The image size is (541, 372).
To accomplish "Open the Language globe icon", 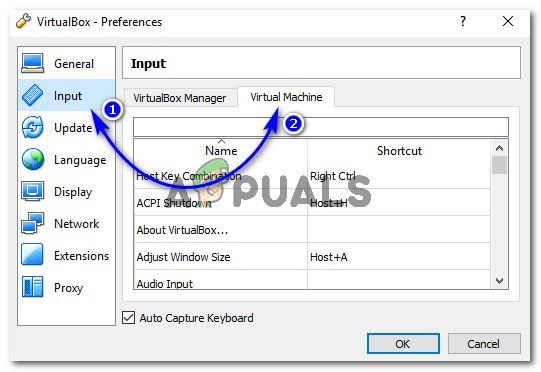I will [33, 159].
